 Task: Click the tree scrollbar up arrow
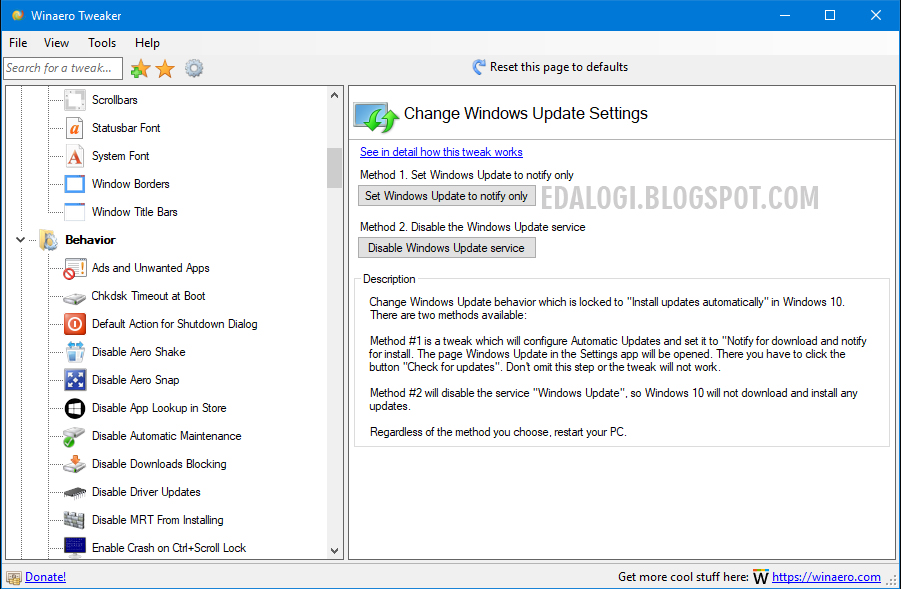pyautogui.click(x=334, y=95)
